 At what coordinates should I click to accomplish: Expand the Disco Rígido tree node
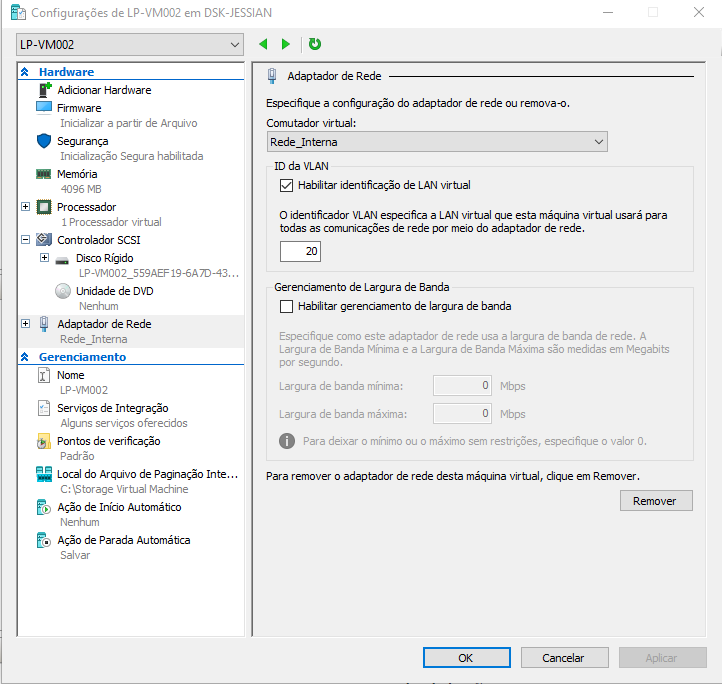[x=44, y=257]
